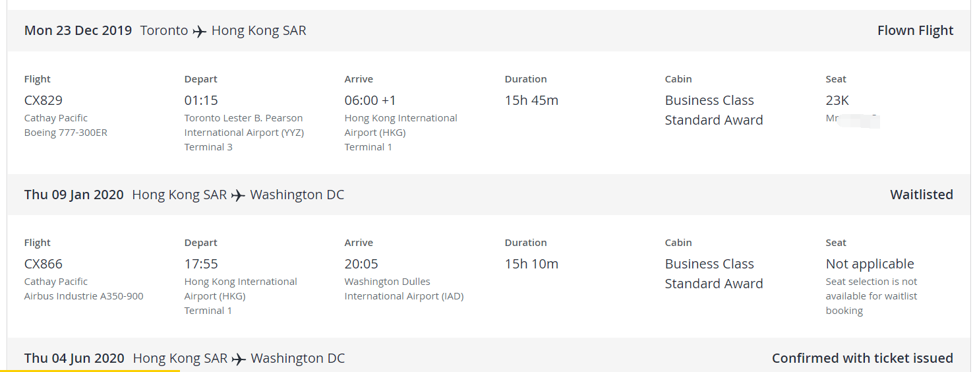
Task: Click the Mon 23 Dec 2019 date header
Action: pyautogui.click(x=78, y=30)
